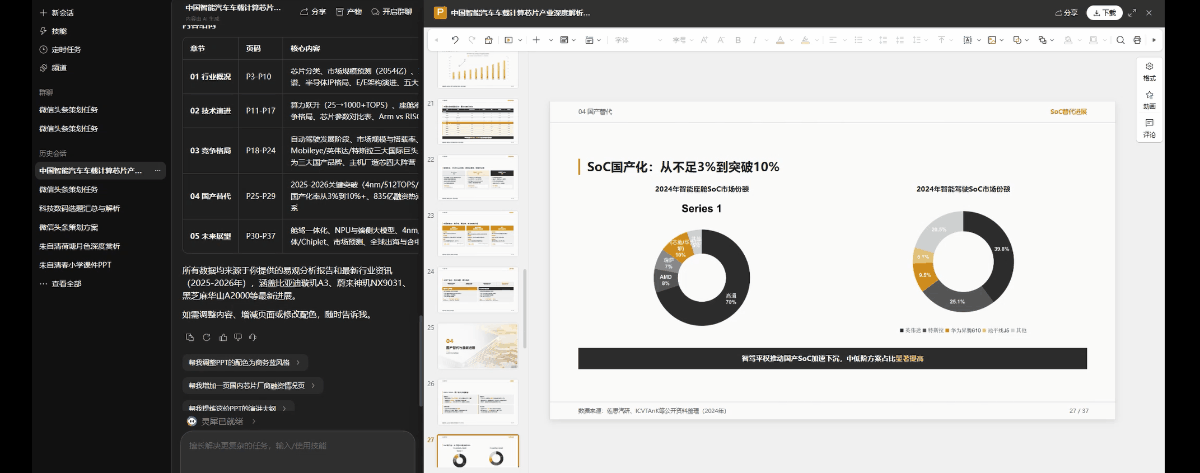Open the 朱自清荷塘月色深度赏析 conversation
The height and width of the screenshot is (473, 1200).
80,246
